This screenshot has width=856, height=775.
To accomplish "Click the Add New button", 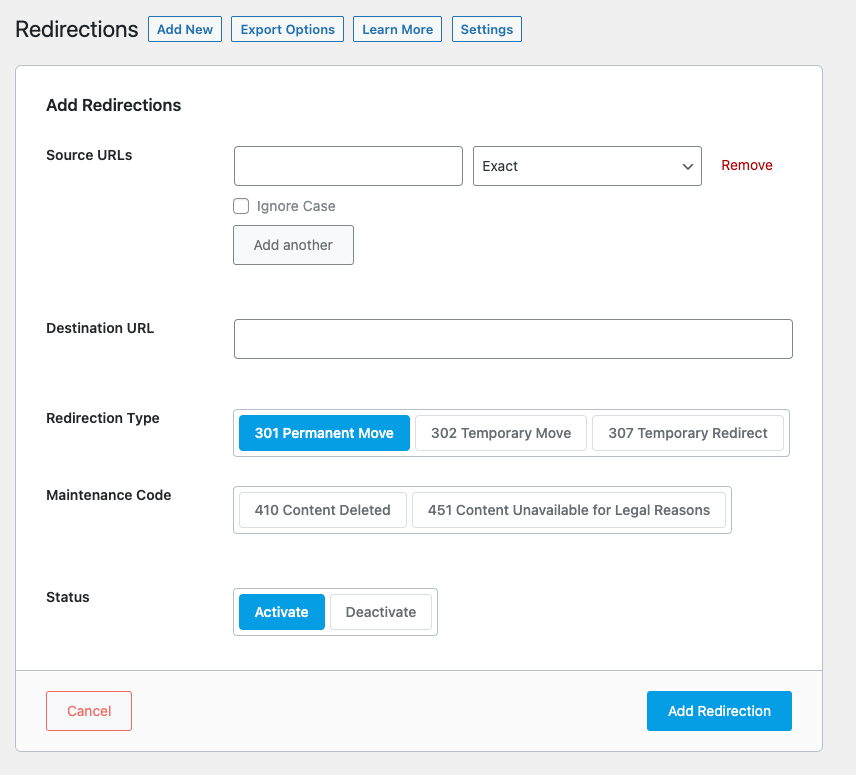I will (185, 29).
